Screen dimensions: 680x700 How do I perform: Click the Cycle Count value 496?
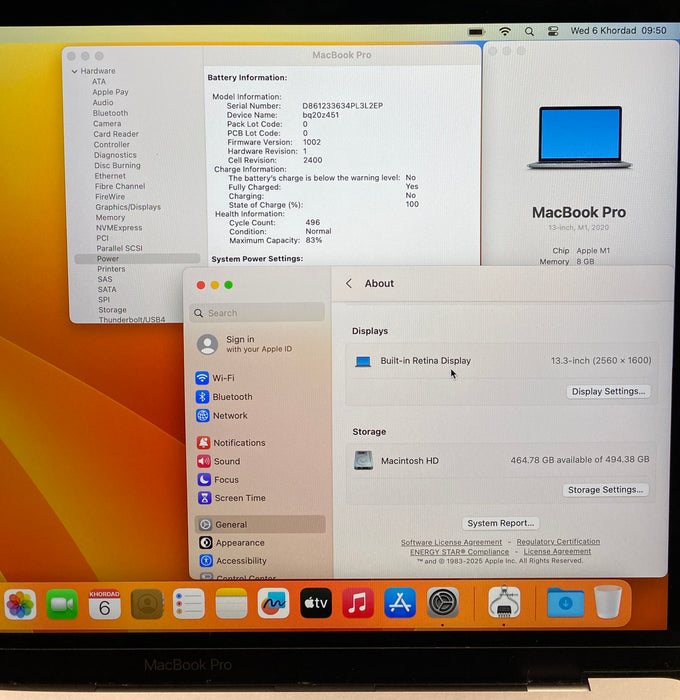pos(313,222)
